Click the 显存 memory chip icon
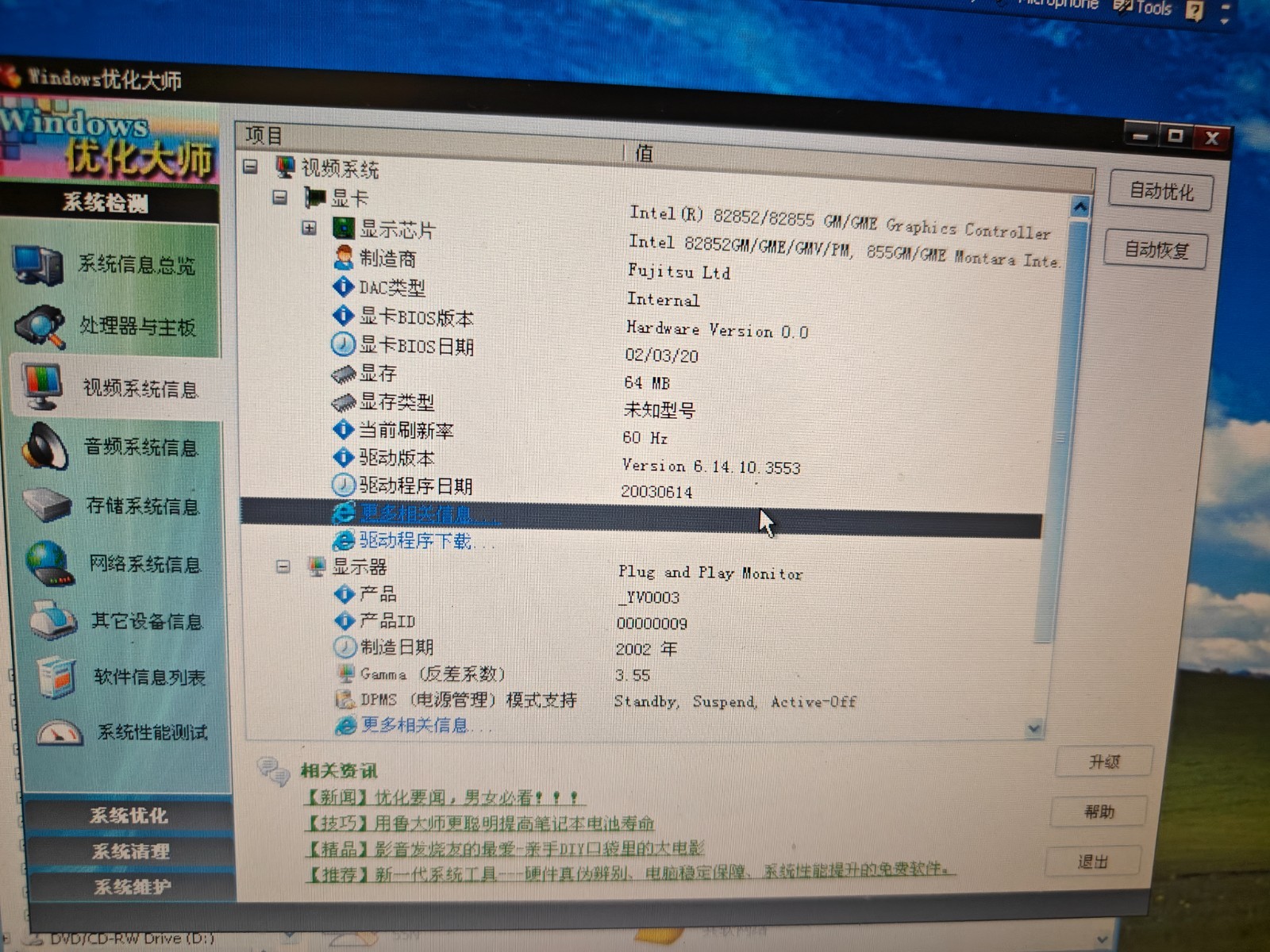Screen dimensions: 1270x952 click(x=343, y=374)
